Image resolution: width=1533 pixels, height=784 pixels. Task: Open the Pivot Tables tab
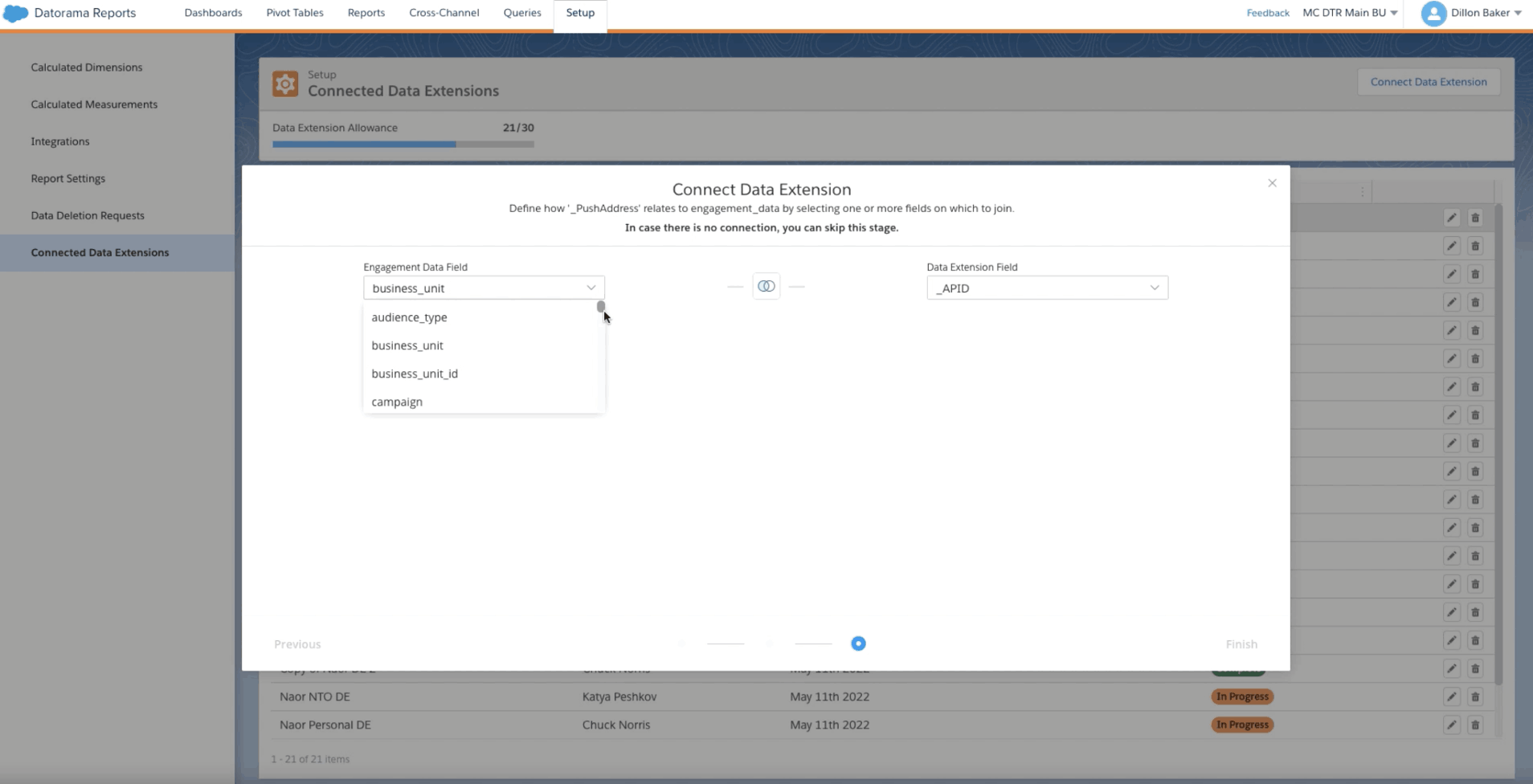[x=295, y=13]
